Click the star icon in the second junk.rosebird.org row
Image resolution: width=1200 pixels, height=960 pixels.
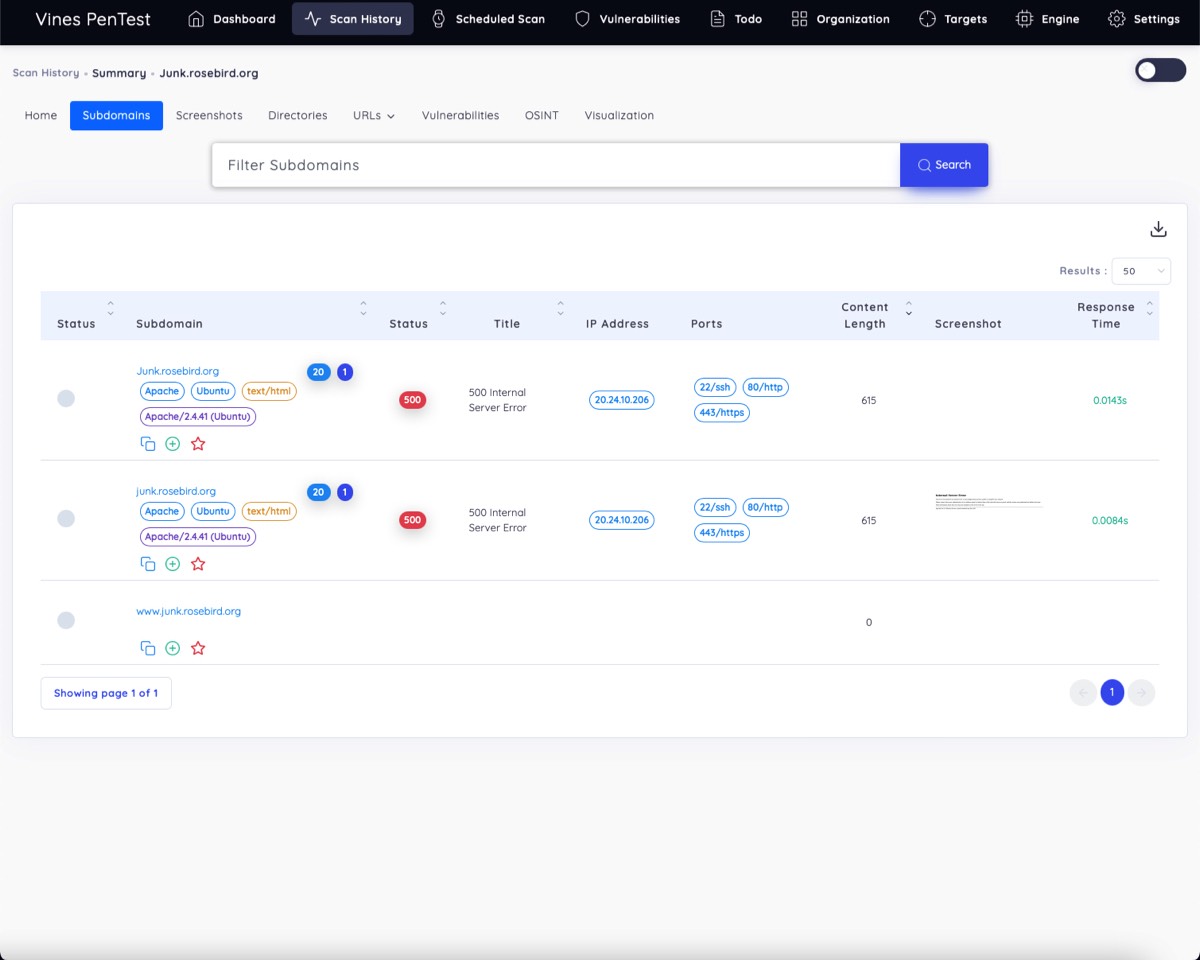(198, 564)
